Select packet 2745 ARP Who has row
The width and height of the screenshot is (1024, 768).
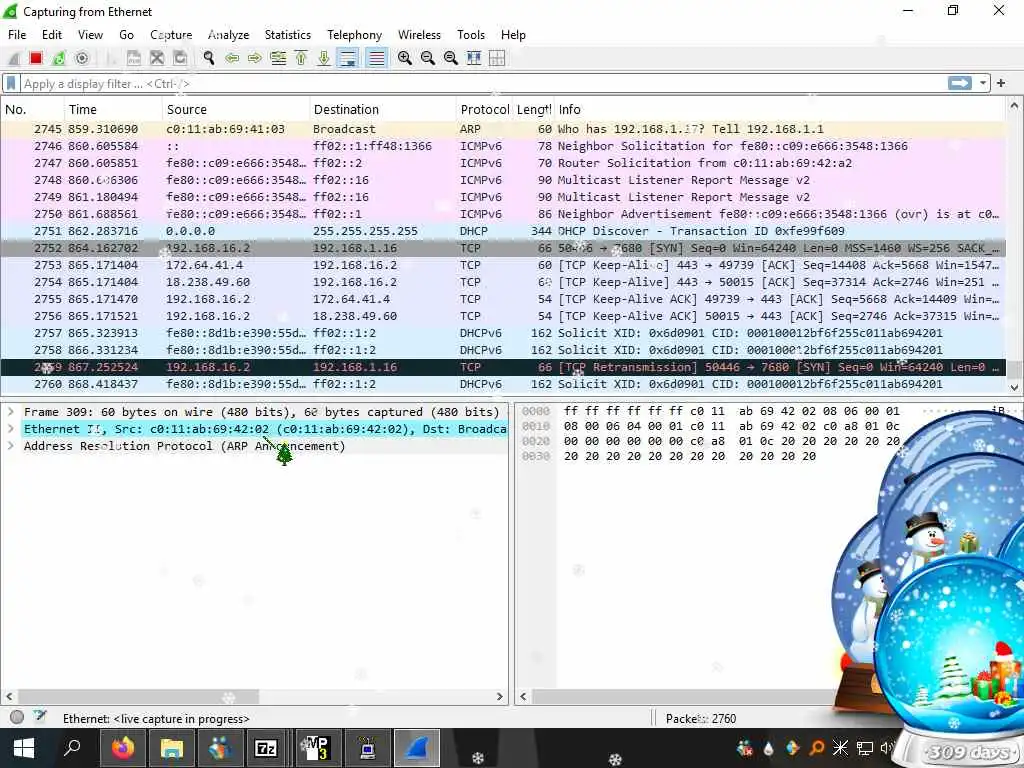[x=503, y=129]
